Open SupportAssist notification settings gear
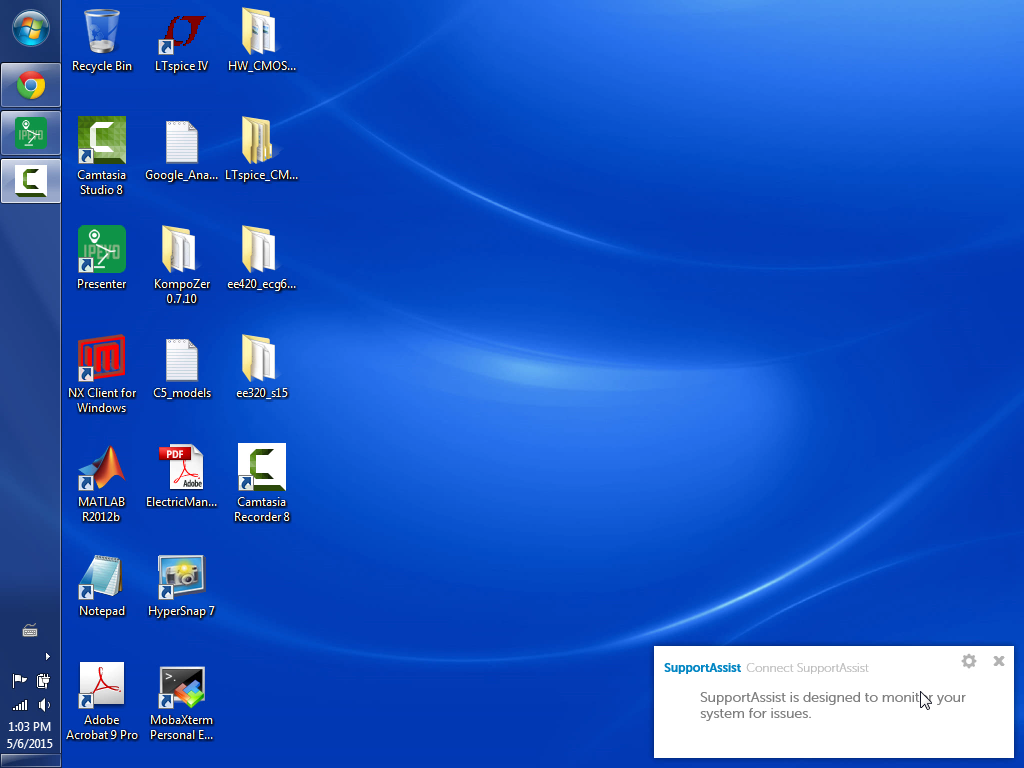 click(x=968, y=661)
